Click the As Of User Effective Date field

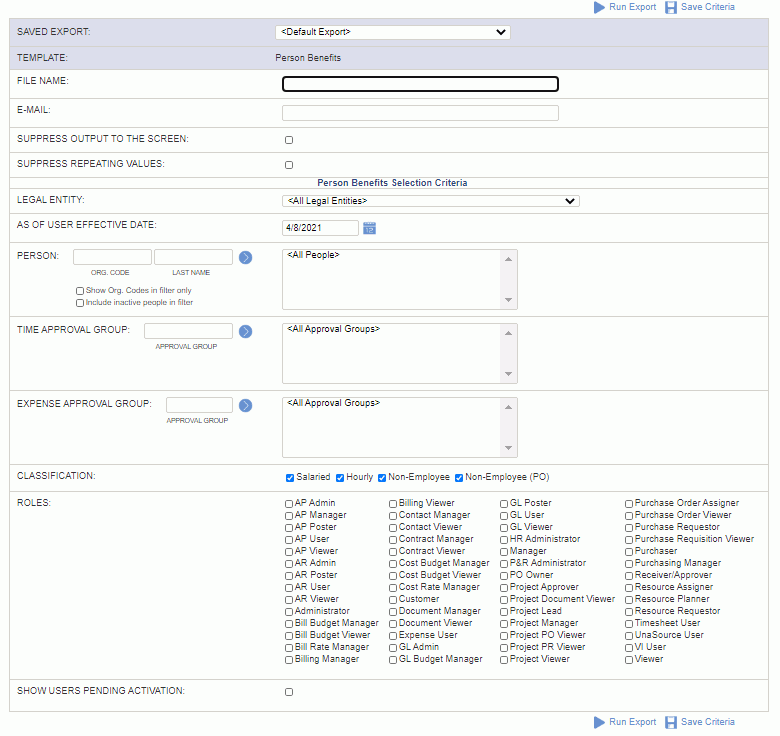(x=320, y=228)
